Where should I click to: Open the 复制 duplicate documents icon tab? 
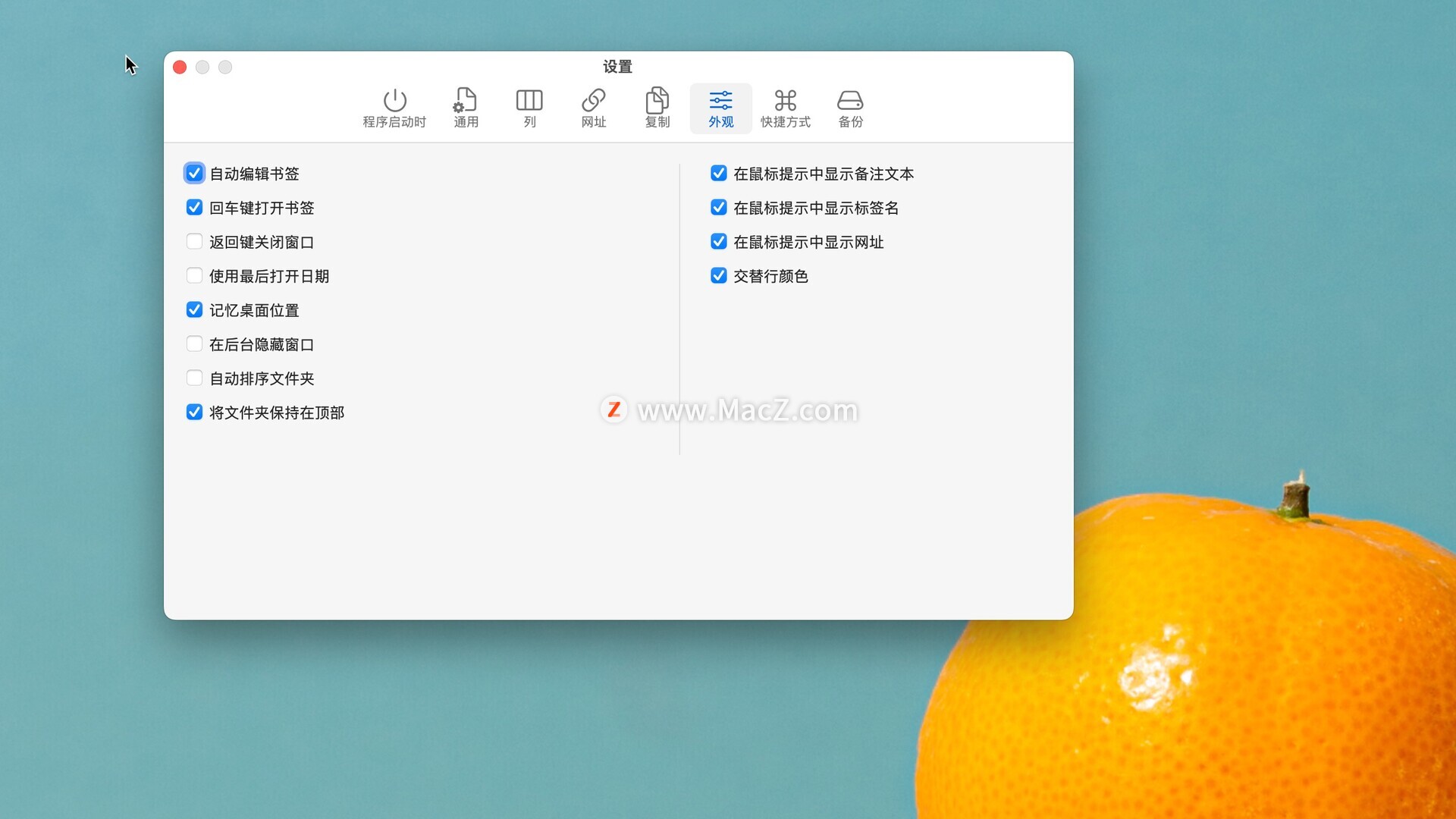[657, 108]
